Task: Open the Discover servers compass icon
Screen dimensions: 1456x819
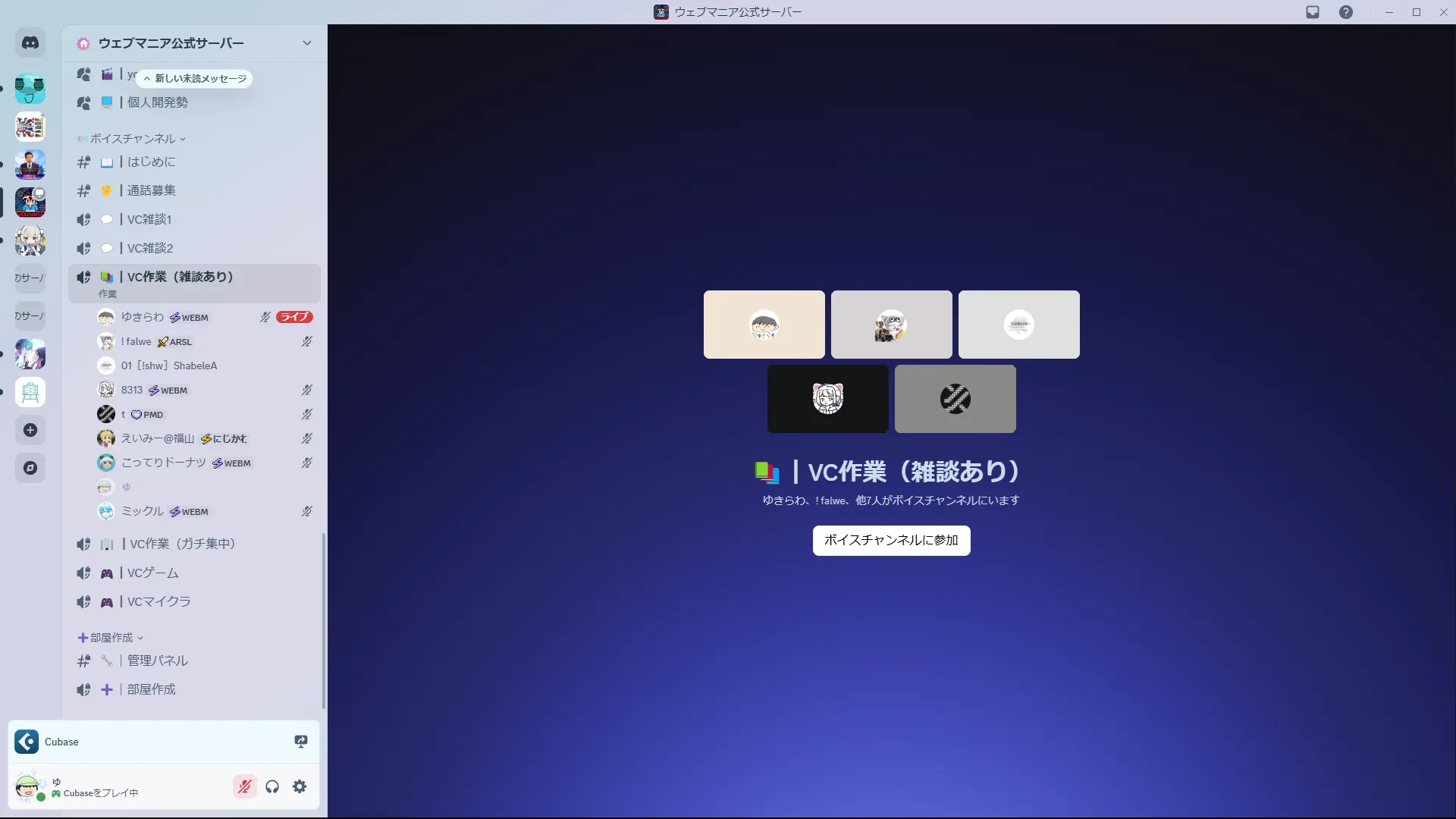Action: click(30, 469)
